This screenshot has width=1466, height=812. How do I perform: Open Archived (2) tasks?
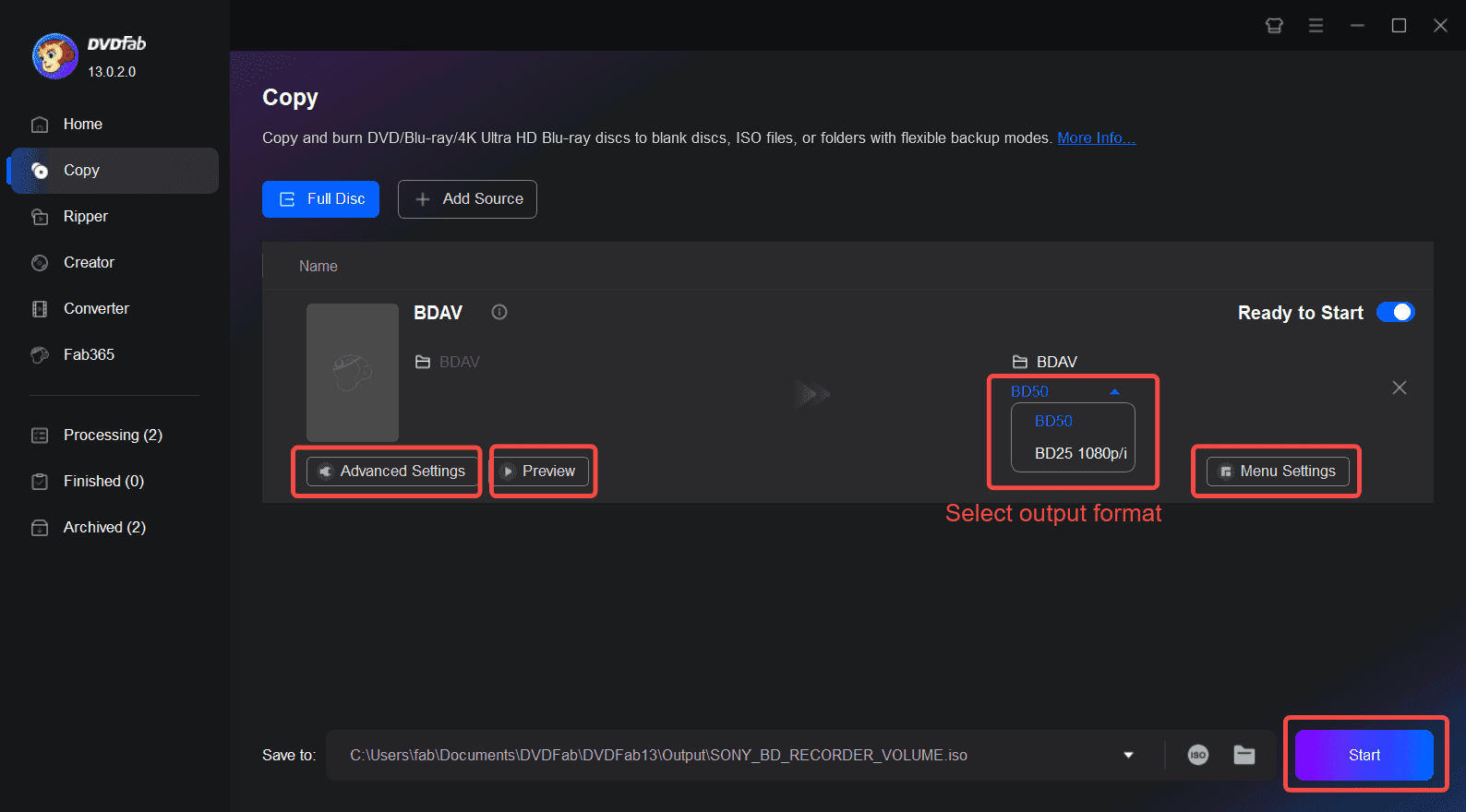tap(114, 527)
